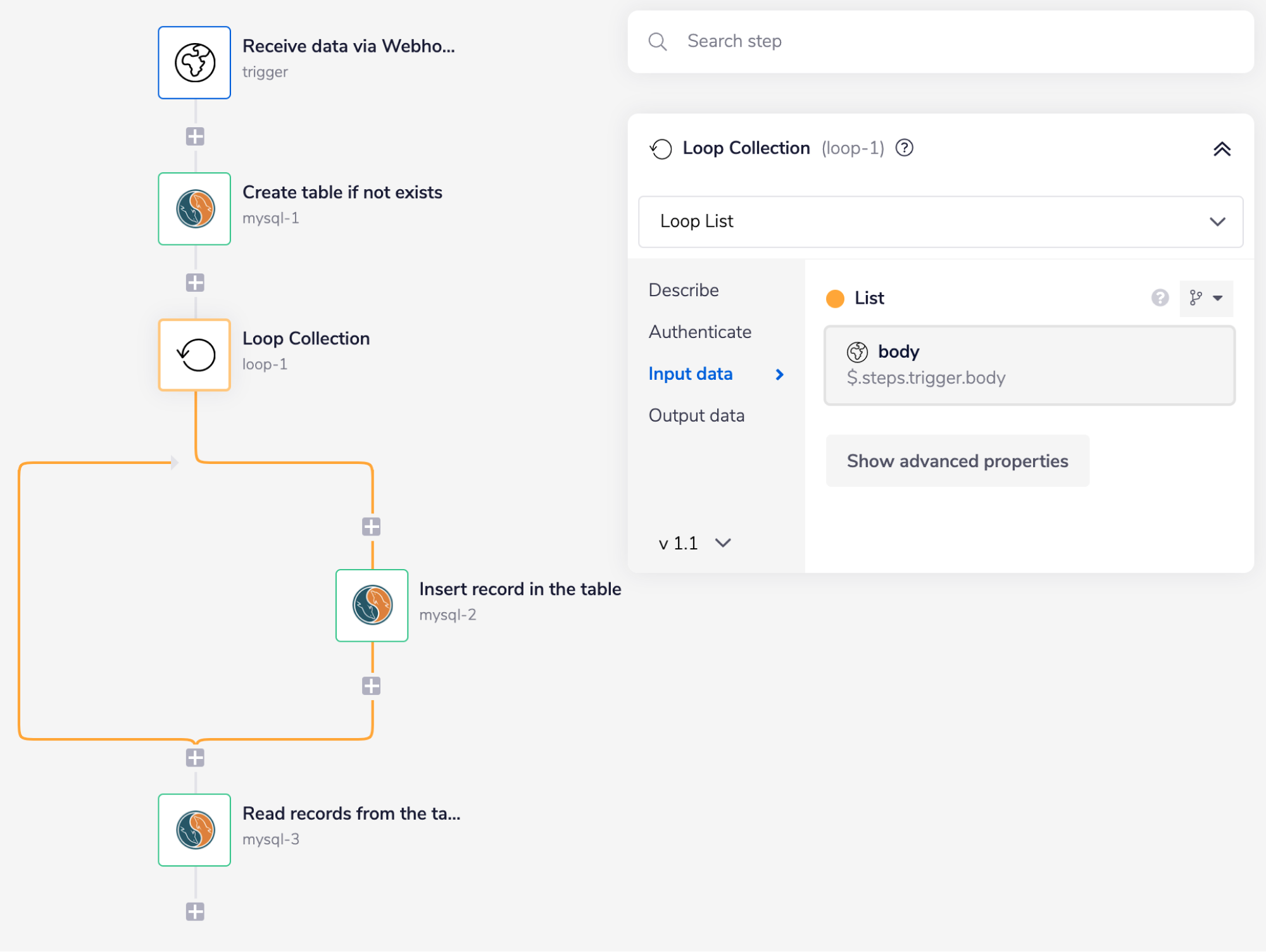Click the orange dot beside List
The height and width of the screenshot is (952, 1266).
pyautogui.click(x=835, y=299)
